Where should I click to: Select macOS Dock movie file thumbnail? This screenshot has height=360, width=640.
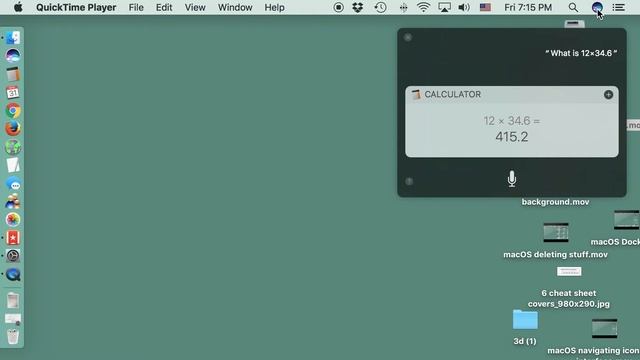coord(627,220)
